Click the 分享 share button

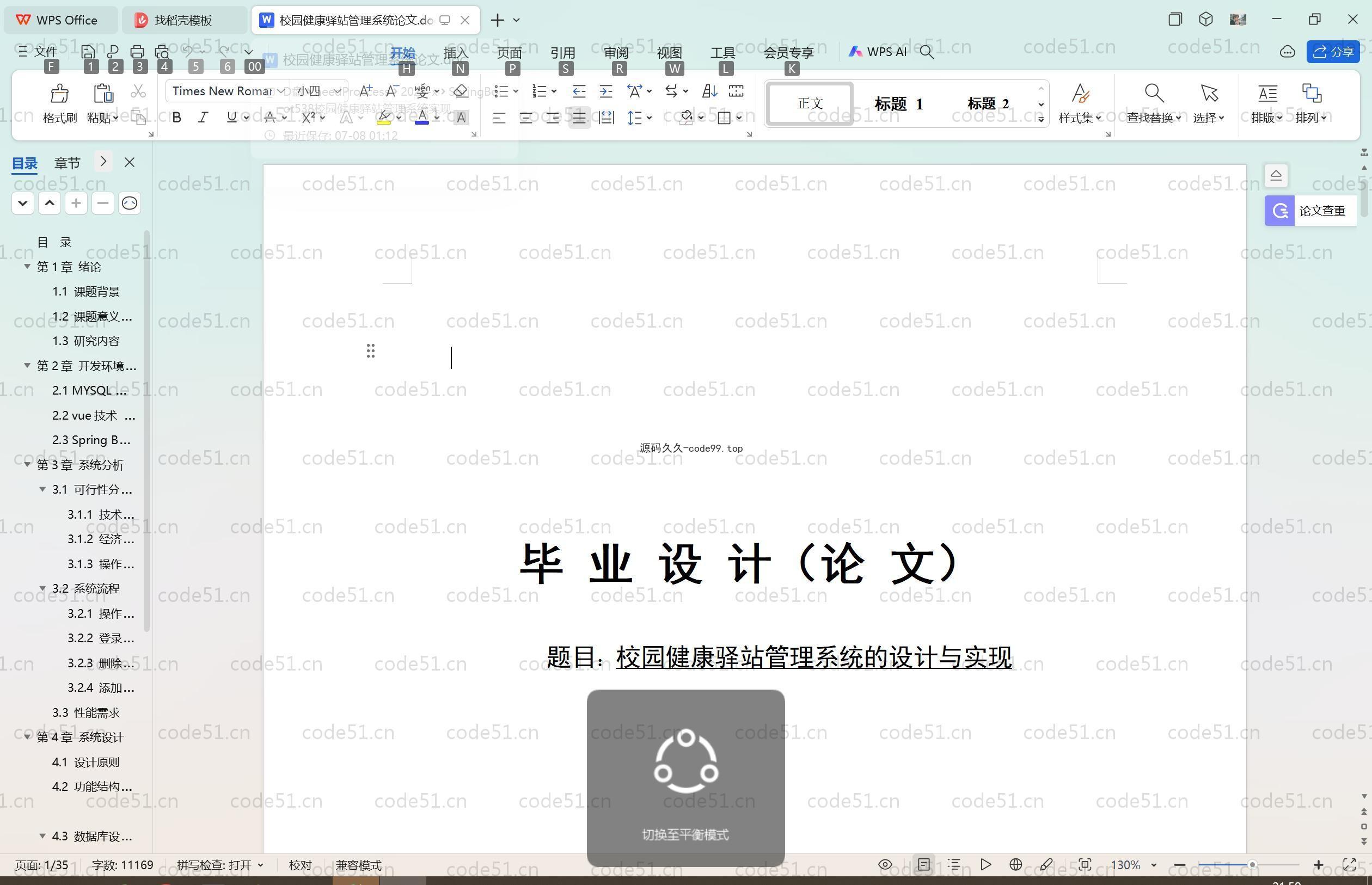coord(1333,52)
